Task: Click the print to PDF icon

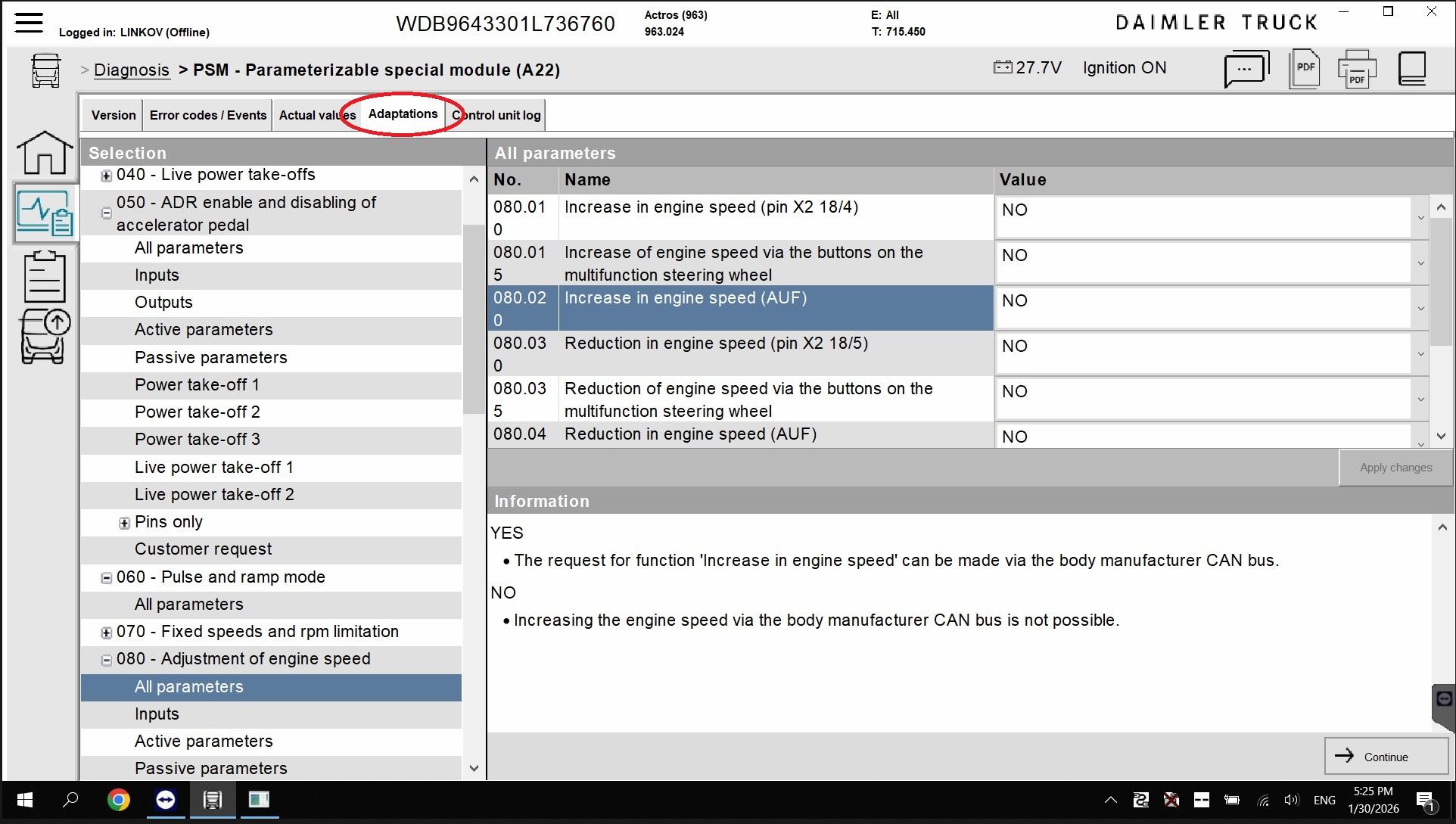Action: click(x=1356, y=70)
